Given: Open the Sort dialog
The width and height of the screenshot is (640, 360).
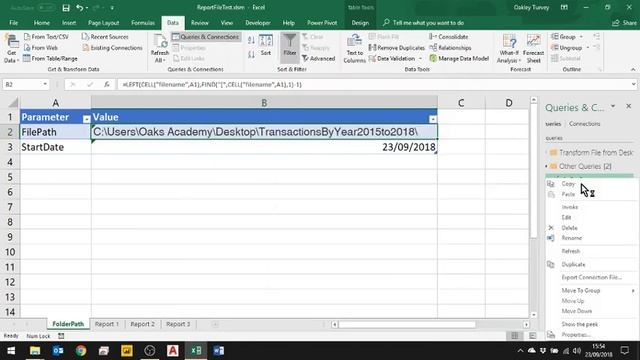Looking at the screenshot, I should (x=266, y=45).
